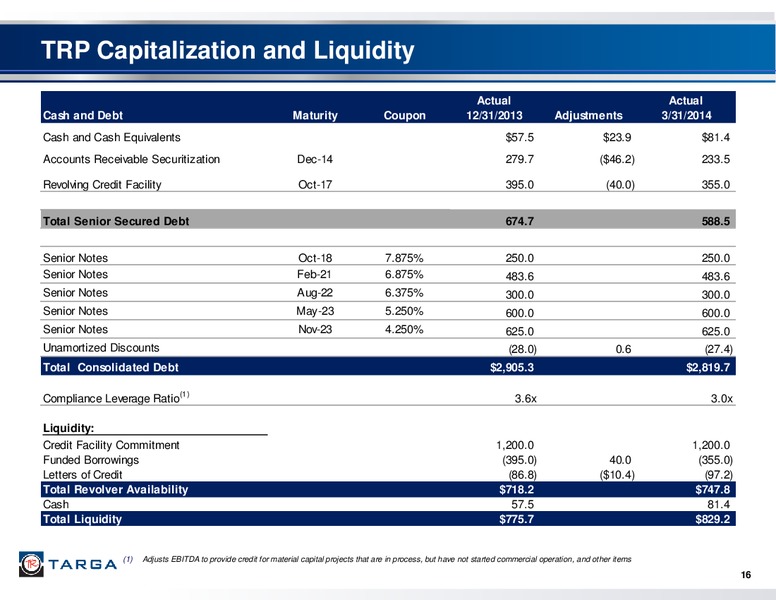Image resolution: width=776 pixels, height=600 pixels.
Task: Click the '7.875%' coupon cell
Action: point(404,258)
